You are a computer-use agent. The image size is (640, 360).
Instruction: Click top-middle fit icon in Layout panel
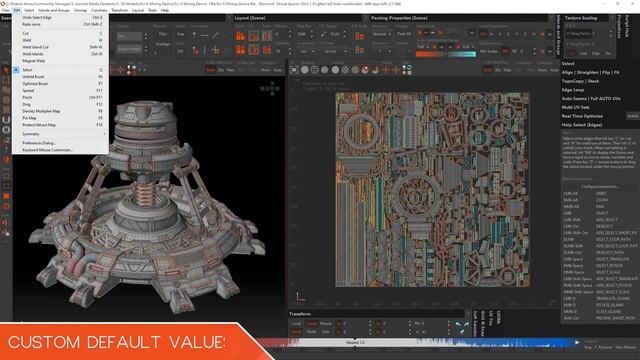point(253,37)
